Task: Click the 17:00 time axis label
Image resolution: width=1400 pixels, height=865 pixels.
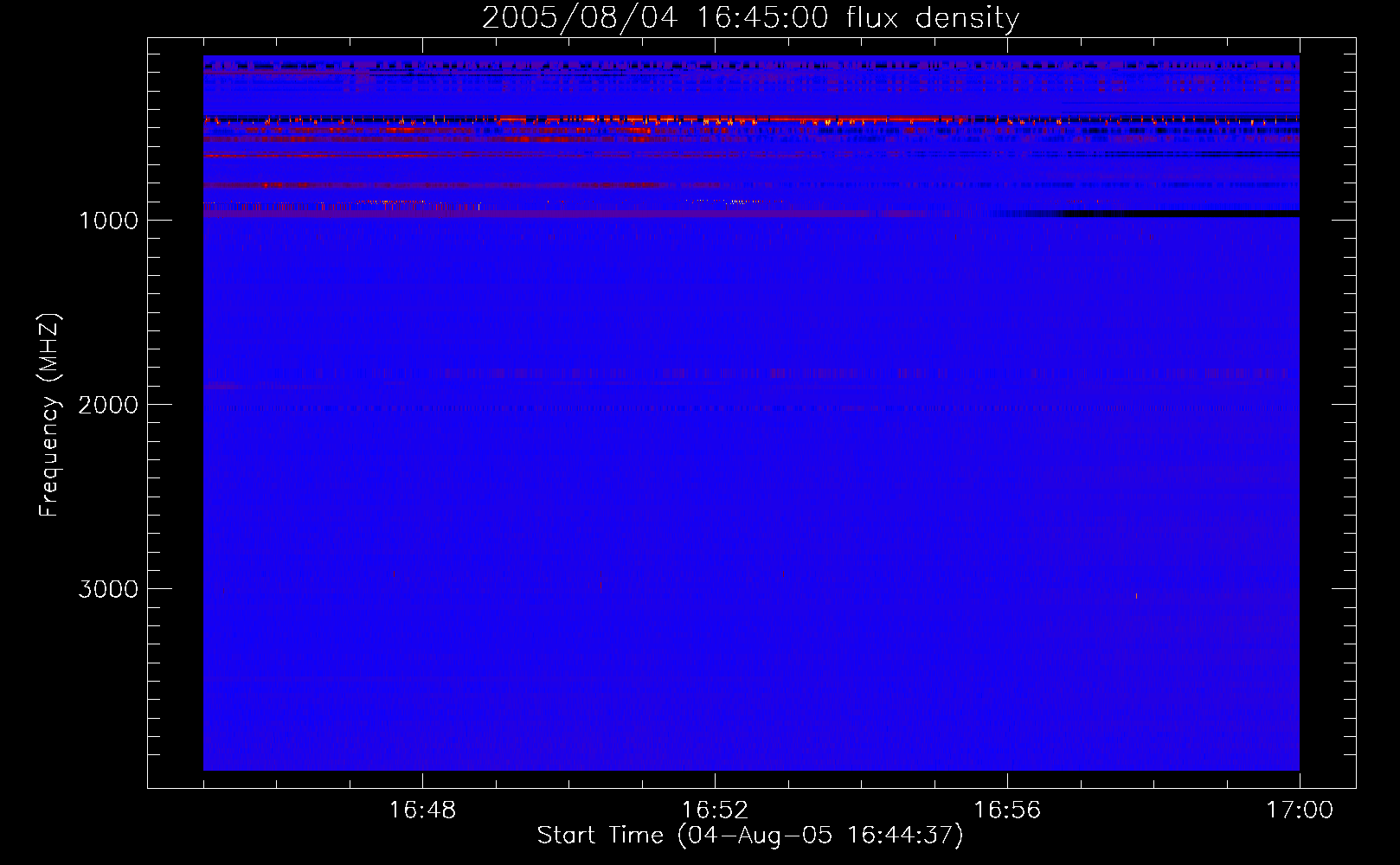Action: 1300,811
